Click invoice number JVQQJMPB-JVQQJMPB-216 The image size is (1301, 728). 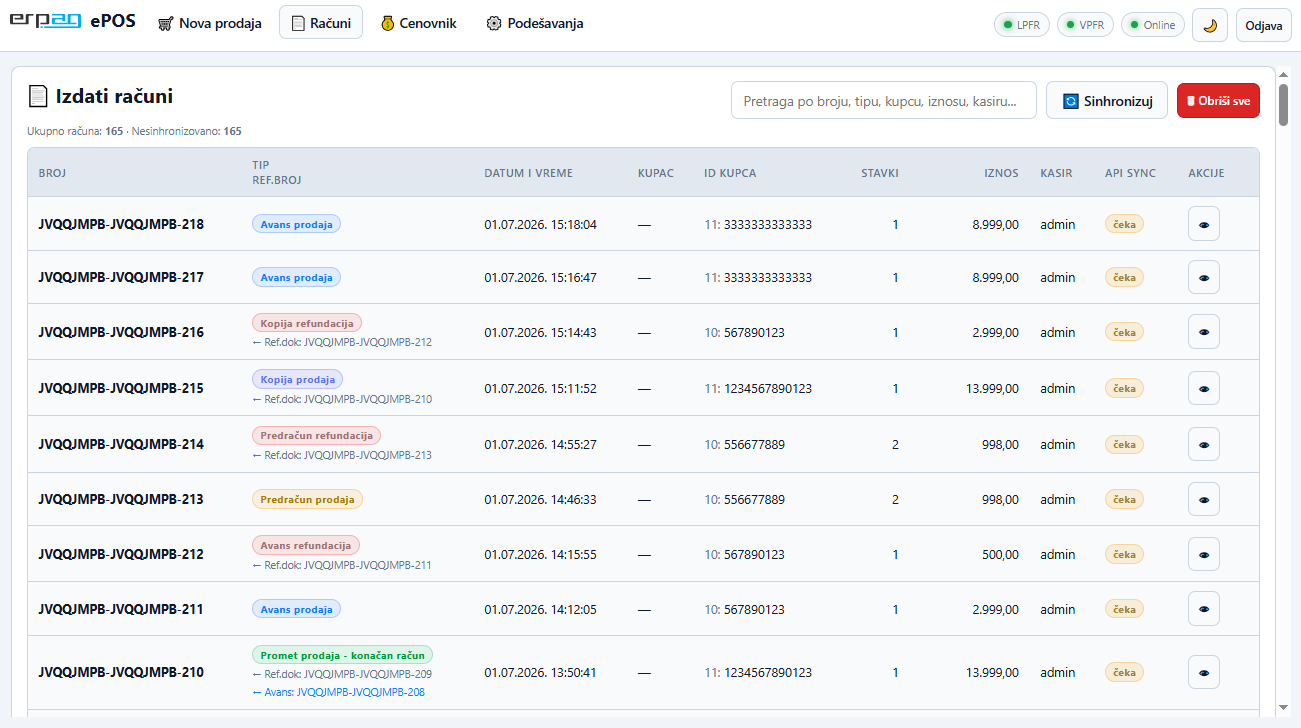(x=121, y=332)
